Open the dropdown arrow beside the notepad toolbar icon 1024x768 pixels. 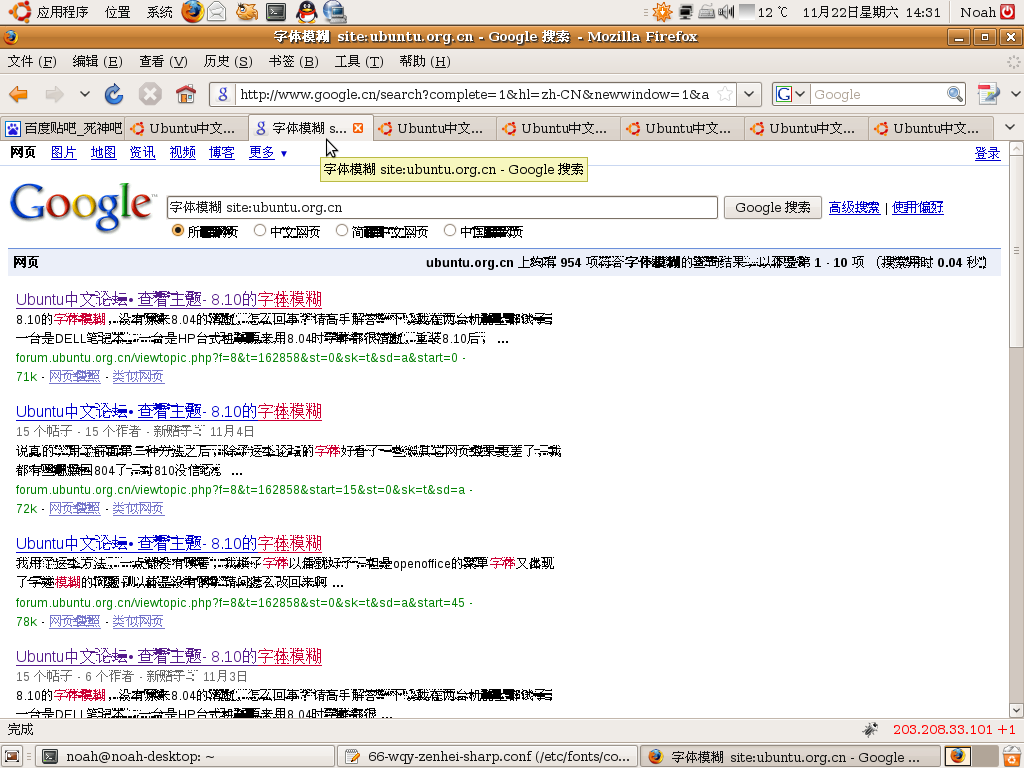coord(1014,95)
